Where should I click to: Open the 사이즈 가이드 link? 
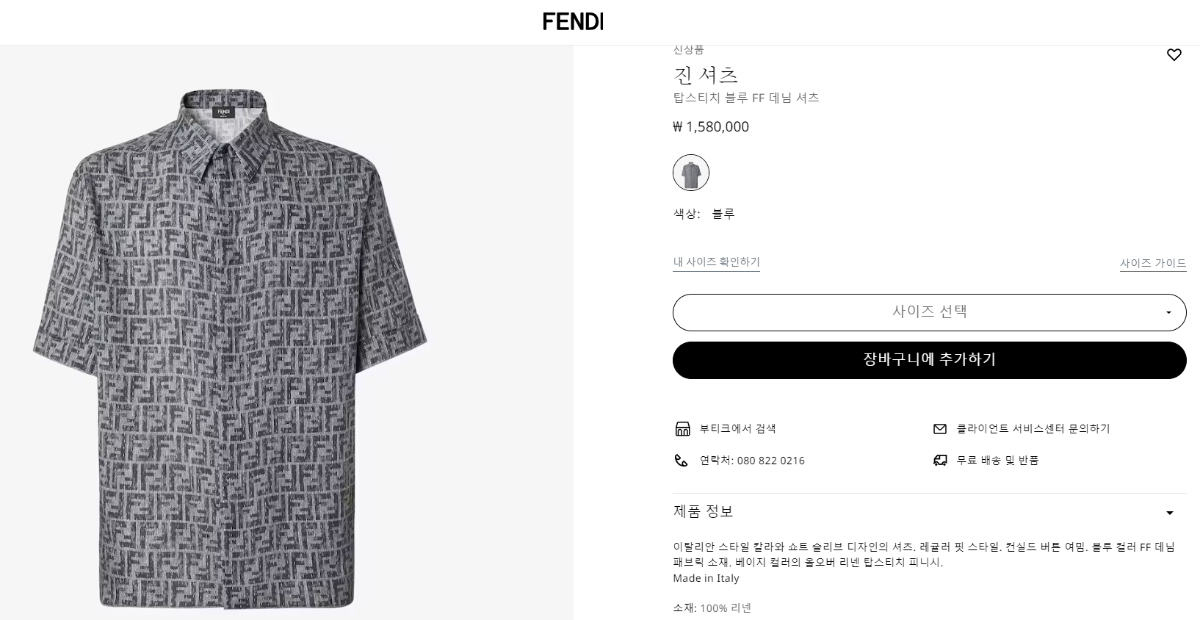[x=1153, y=264]
